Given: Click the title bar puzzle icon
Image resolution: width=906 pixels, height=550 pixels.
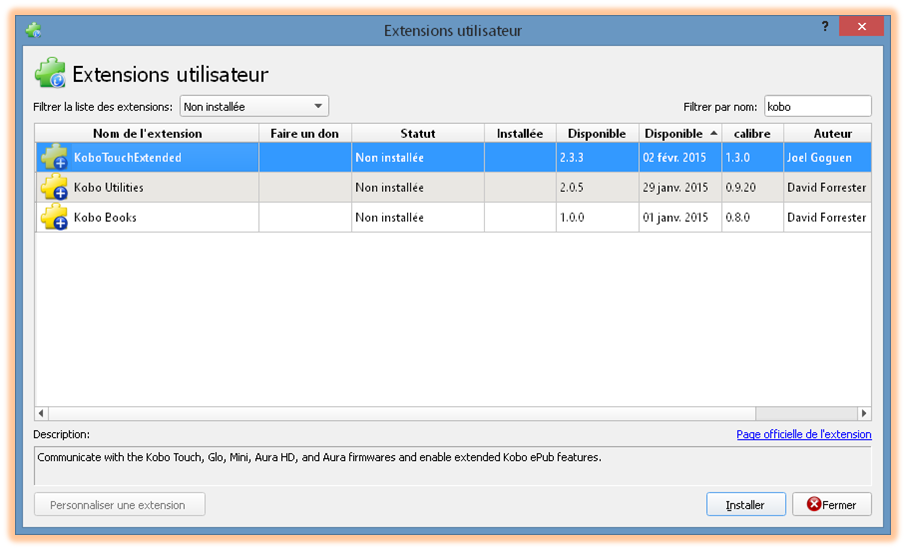Looking at the screenshot, I should click(x=34, y=29).
